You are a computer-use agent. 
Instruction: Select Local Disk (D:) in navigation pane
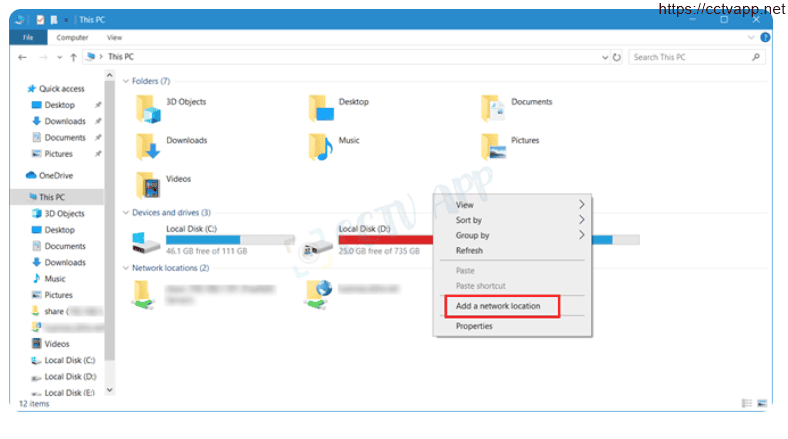pos(69,376)
